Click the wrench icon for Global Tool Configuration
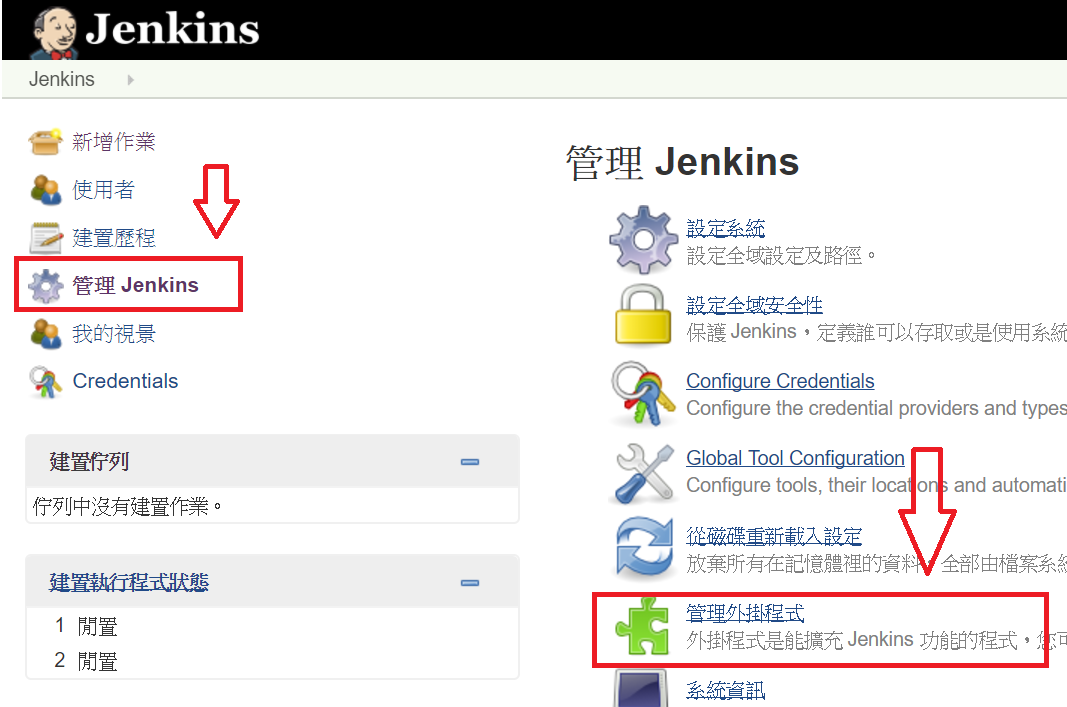The width and height of the screenshot is (1067, 707). point(644,470)
